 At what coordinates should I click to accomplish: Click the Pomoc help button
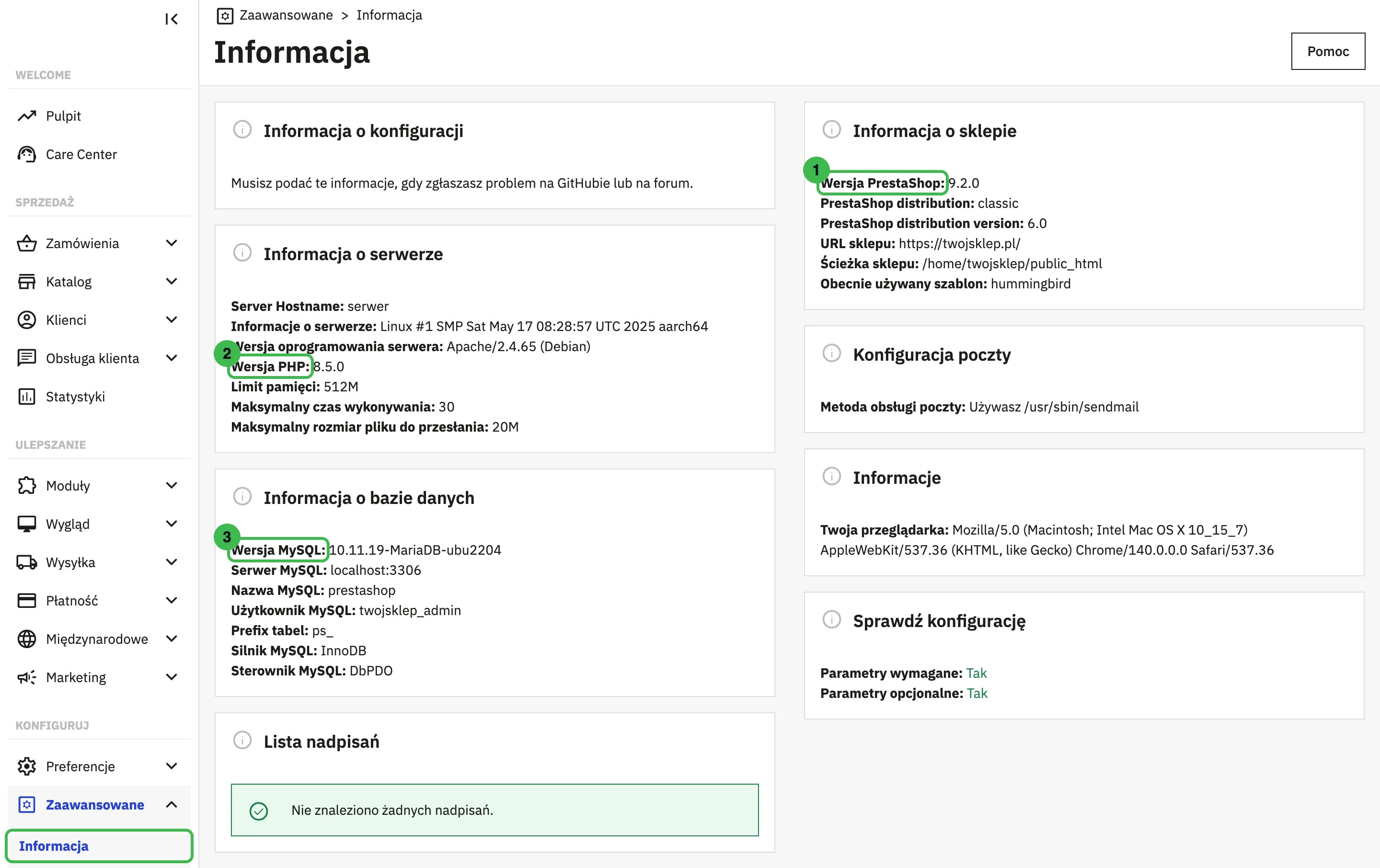(1328, 52)
